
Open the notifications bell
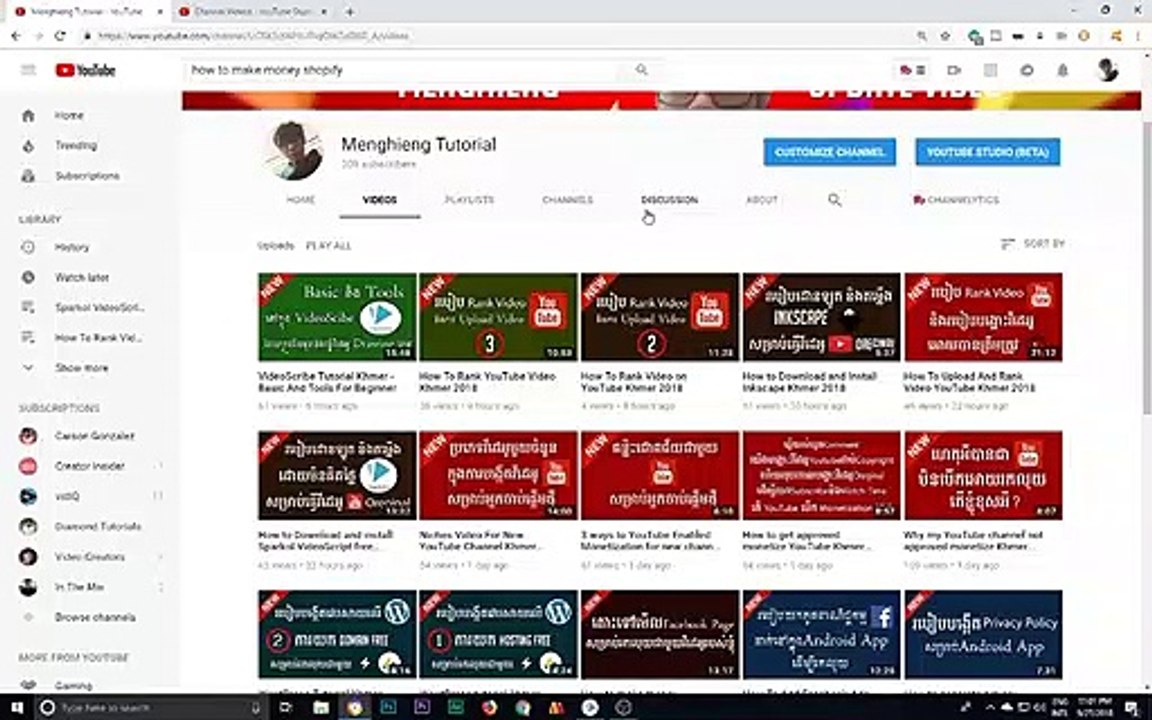[x=1062, y=71]
